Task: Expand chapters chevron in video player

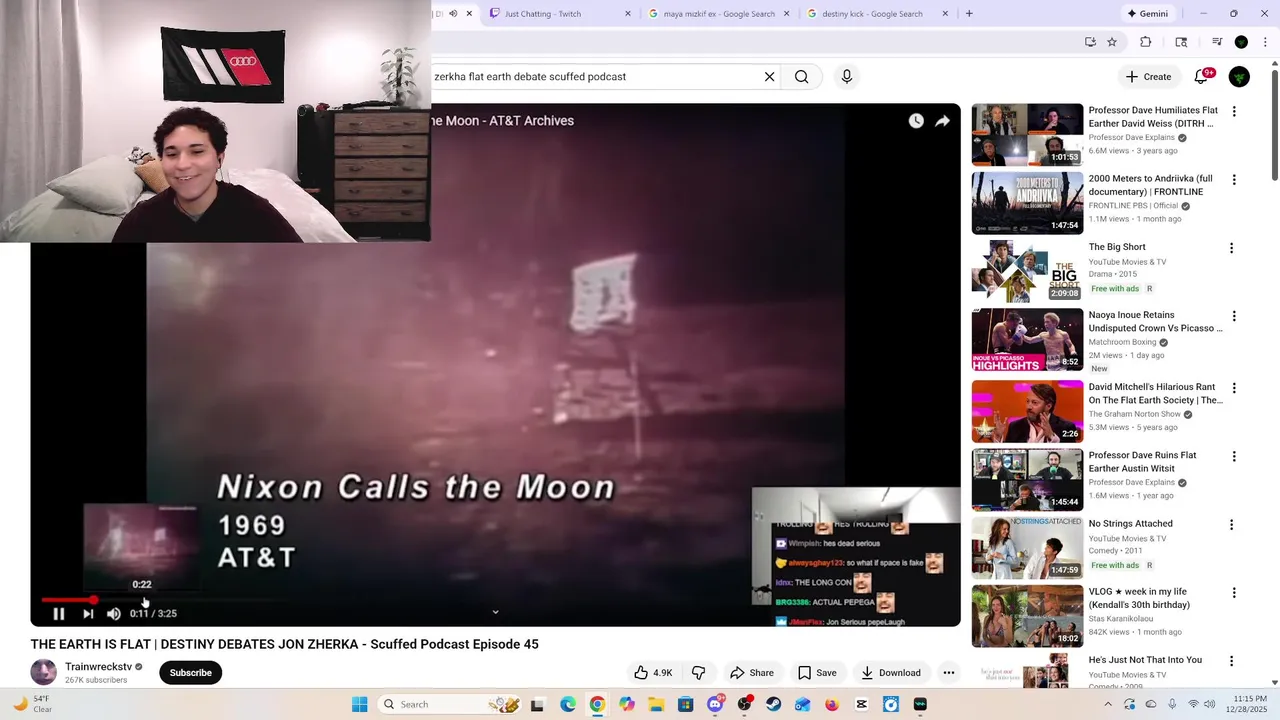Action: pyautogui.click(x=495, y=612)
